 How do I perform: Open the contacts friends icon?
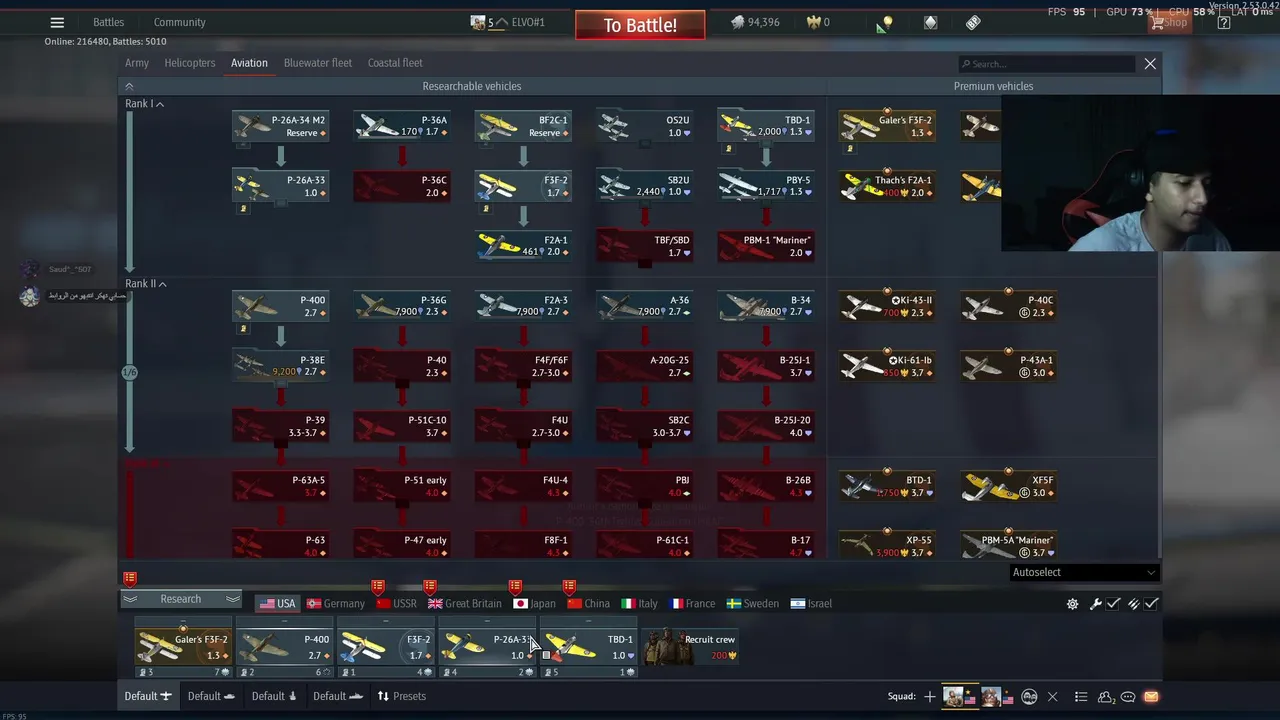coord(1106,697)
